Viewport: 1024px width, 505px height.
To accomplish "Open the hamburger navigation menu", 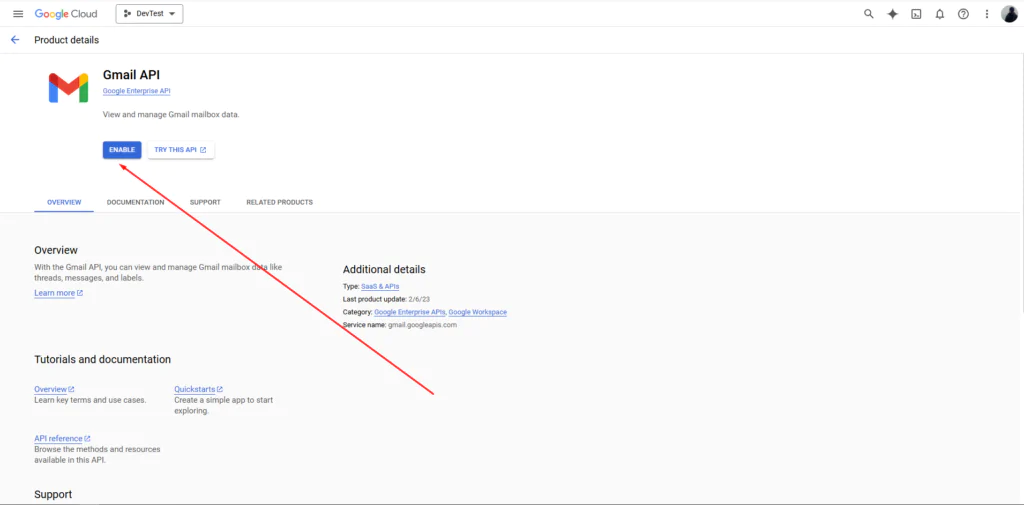I will pos(18,14).
